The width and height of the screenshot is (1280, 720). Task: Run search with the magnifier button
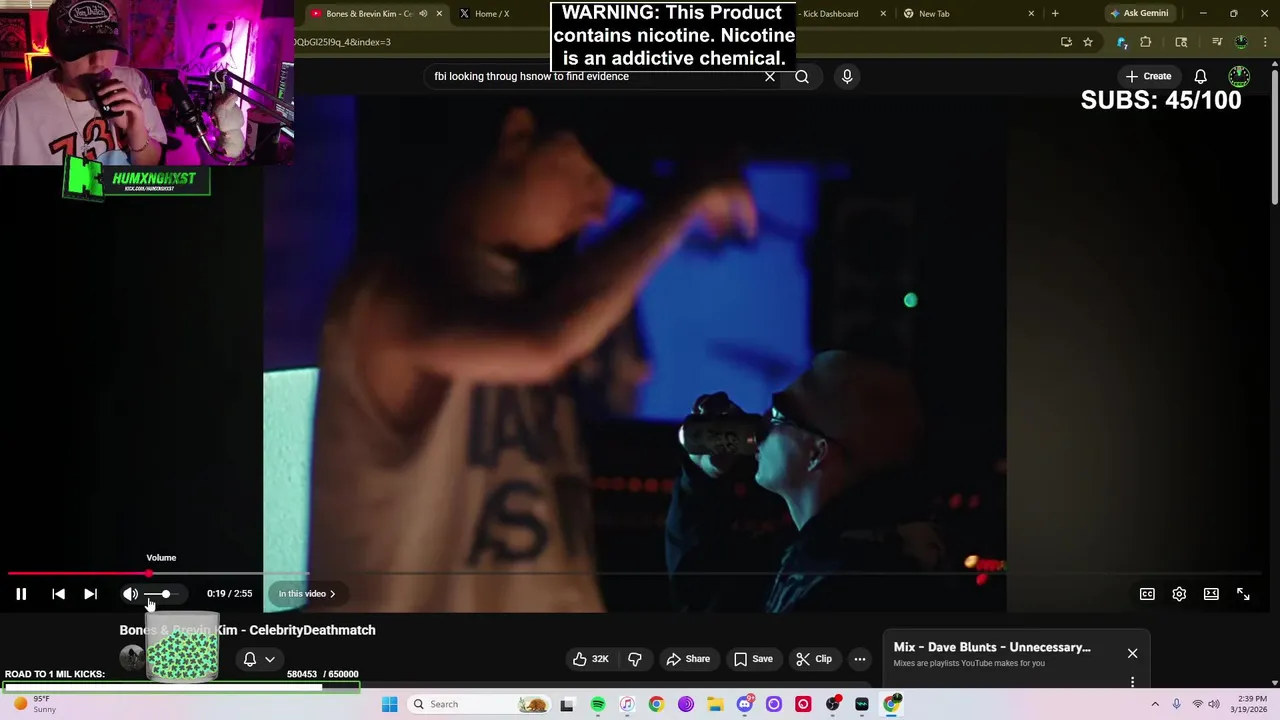(802, 76)
